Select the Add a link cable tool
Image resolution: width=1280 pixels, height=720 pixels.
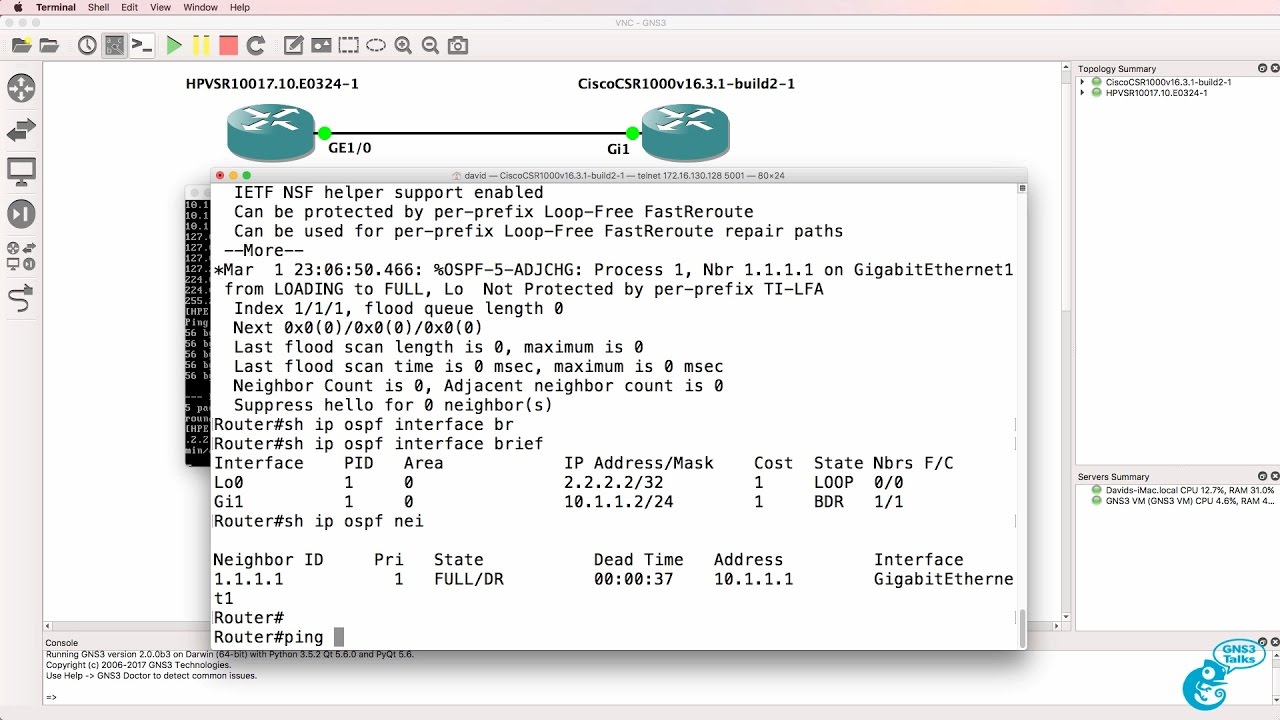21,298
